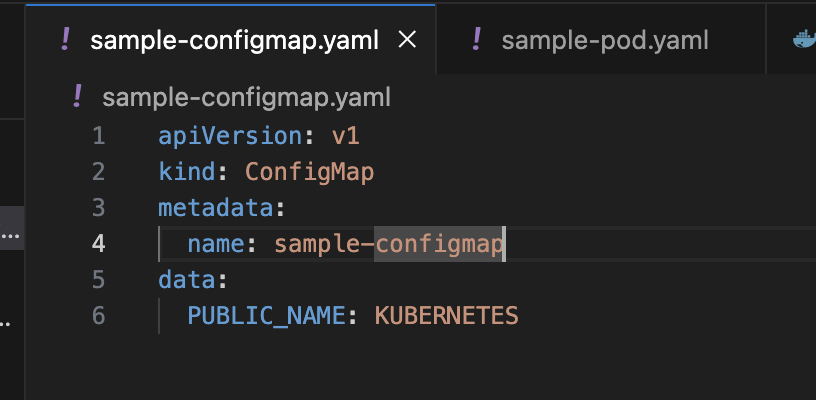Click the breadcrumb YAML file icon
Image resolution: width=816 pixels, height=400 pixels.
(x=77, y=97)
